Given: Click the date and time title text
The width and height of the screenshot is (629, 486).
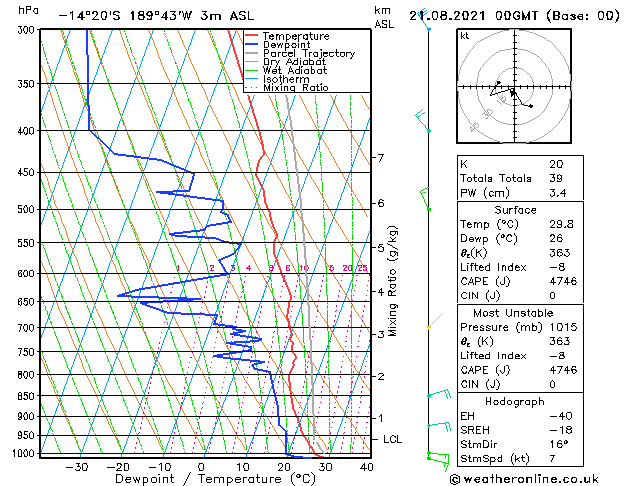Looking at the screenshot, I should coord(514,15).
